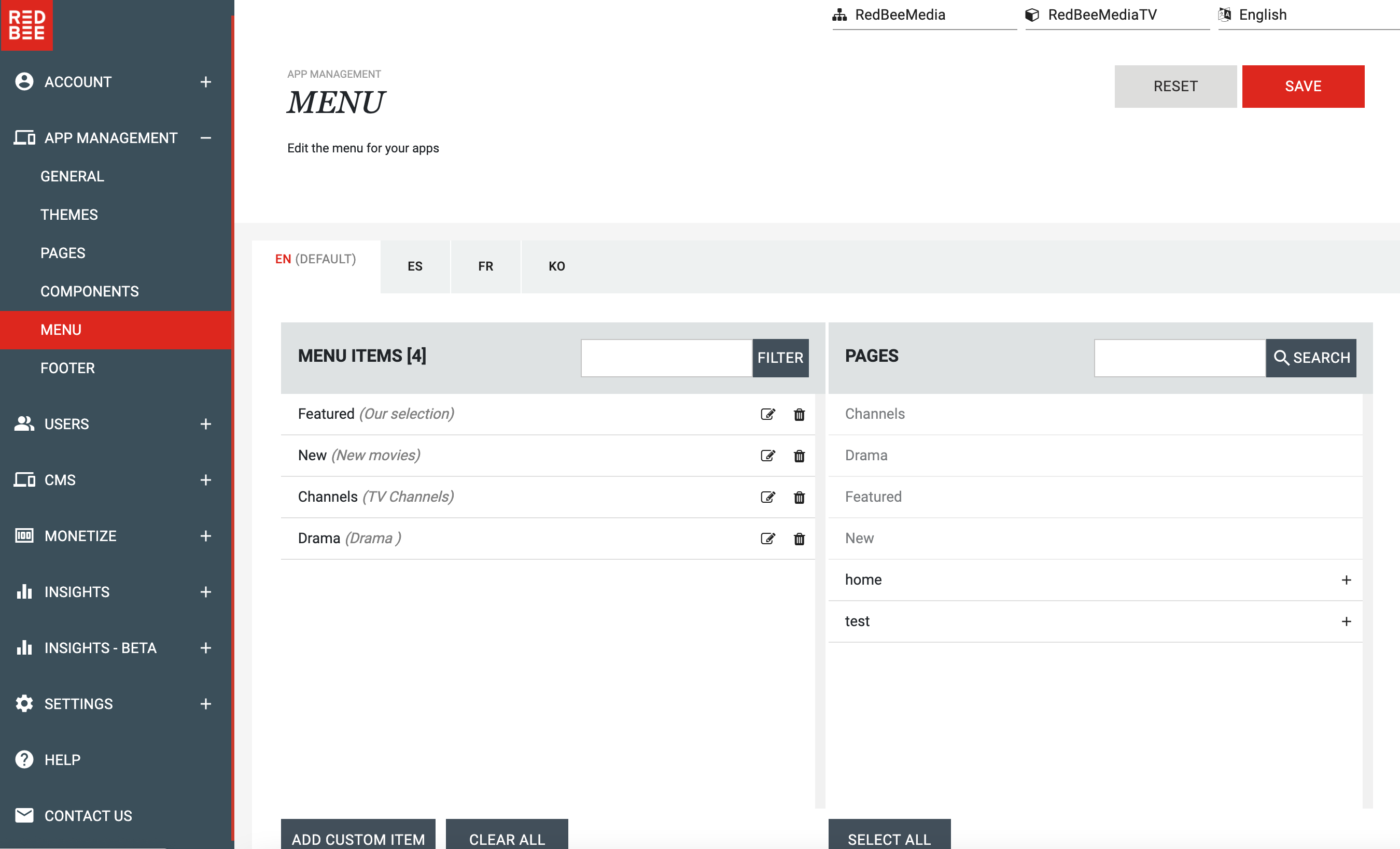Open the MENU sidebar item
The width and height of the screenshot is (1400, 849).
coord(61,330)
